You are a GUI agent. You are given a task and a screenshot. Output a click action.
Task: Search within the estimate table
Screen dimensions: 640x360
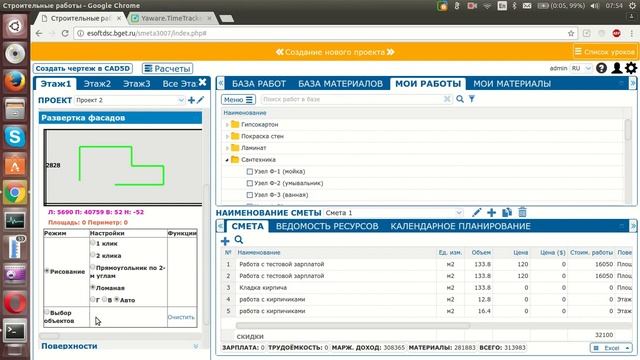click(239, 240)
